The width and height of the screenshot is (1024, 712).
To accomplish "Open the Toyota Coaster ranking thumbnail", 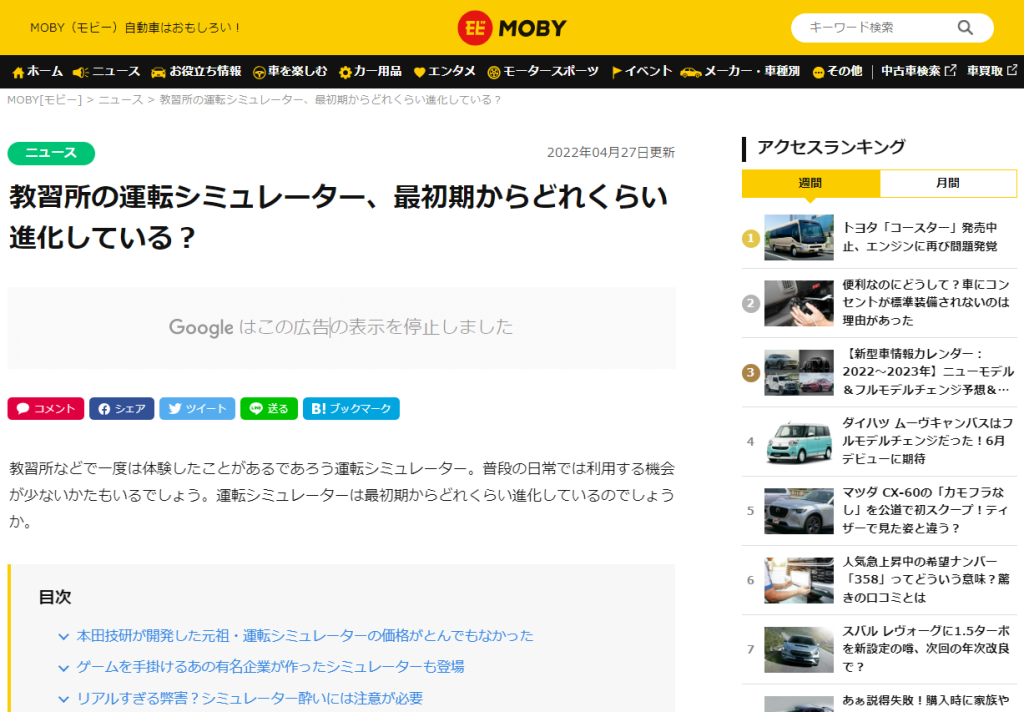I will tap(798, 237).
